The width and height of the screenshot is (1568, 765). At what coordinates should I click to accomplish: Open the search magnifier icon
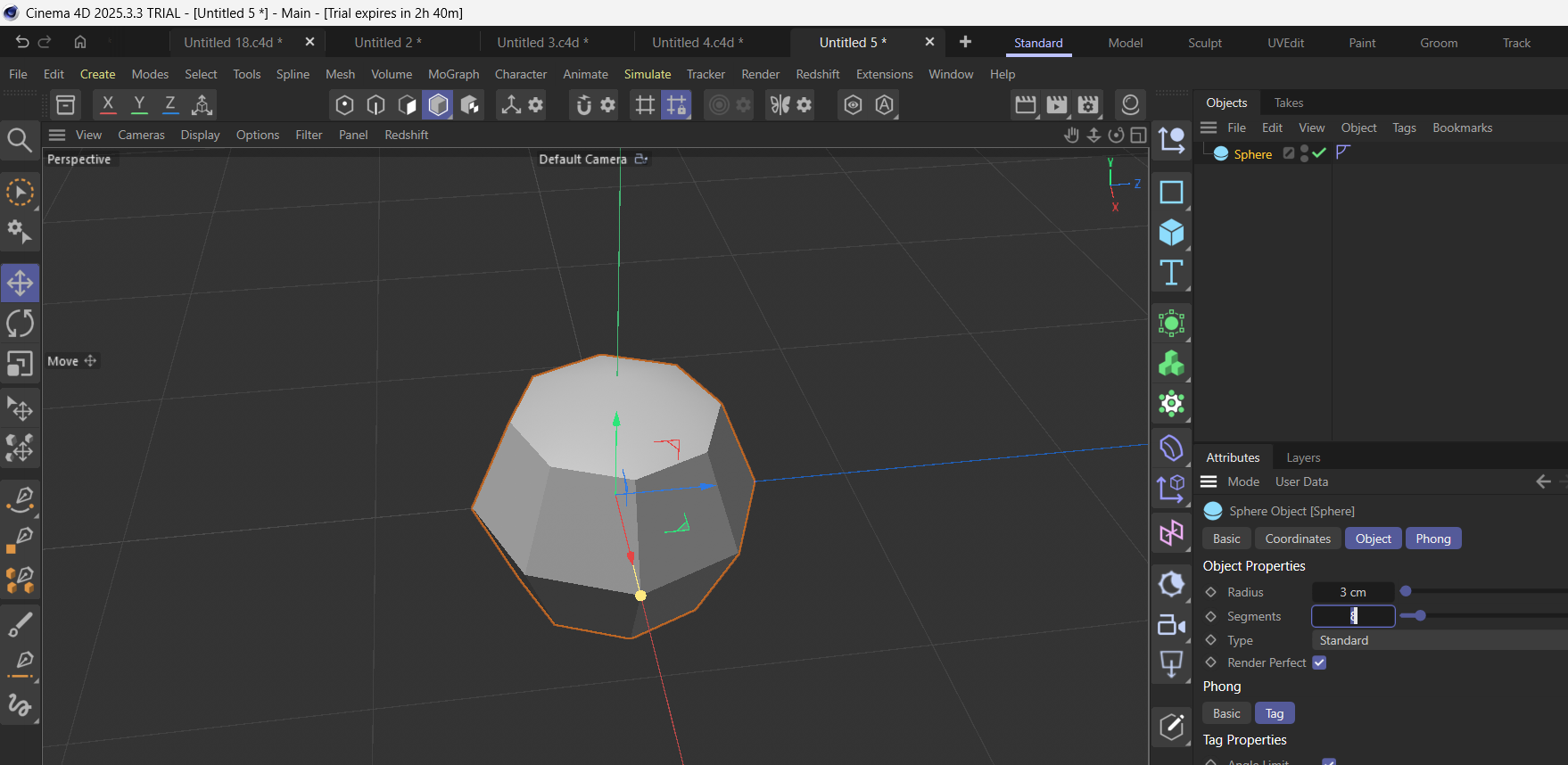(x=20, y=140)
